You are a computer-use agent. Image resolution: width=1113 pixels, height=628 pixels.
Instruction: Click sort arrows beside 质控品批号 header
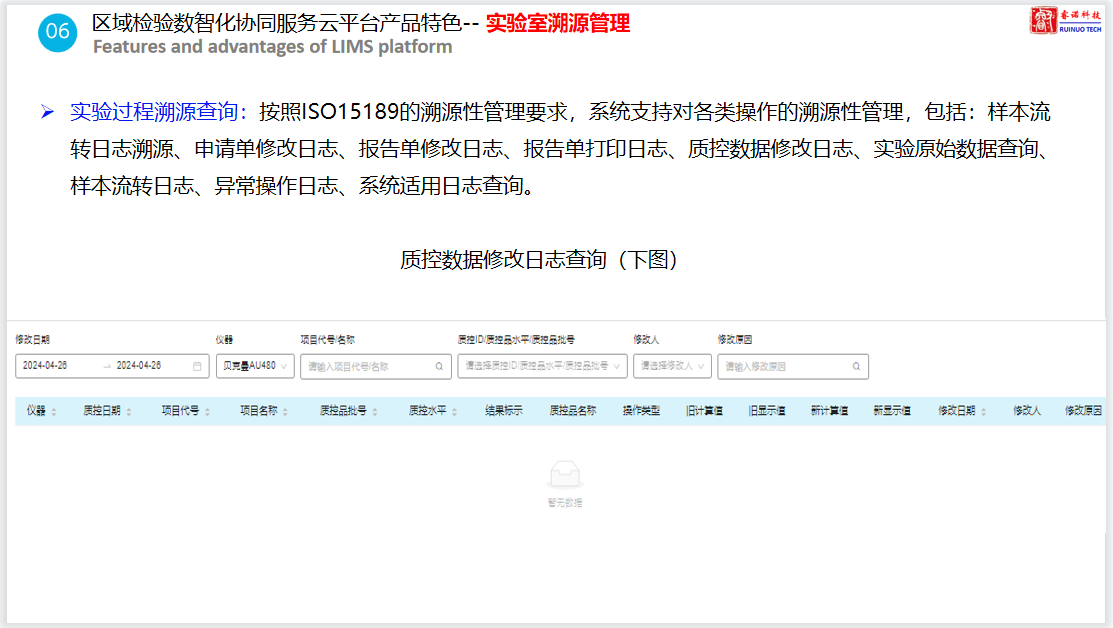pos(376,411)
